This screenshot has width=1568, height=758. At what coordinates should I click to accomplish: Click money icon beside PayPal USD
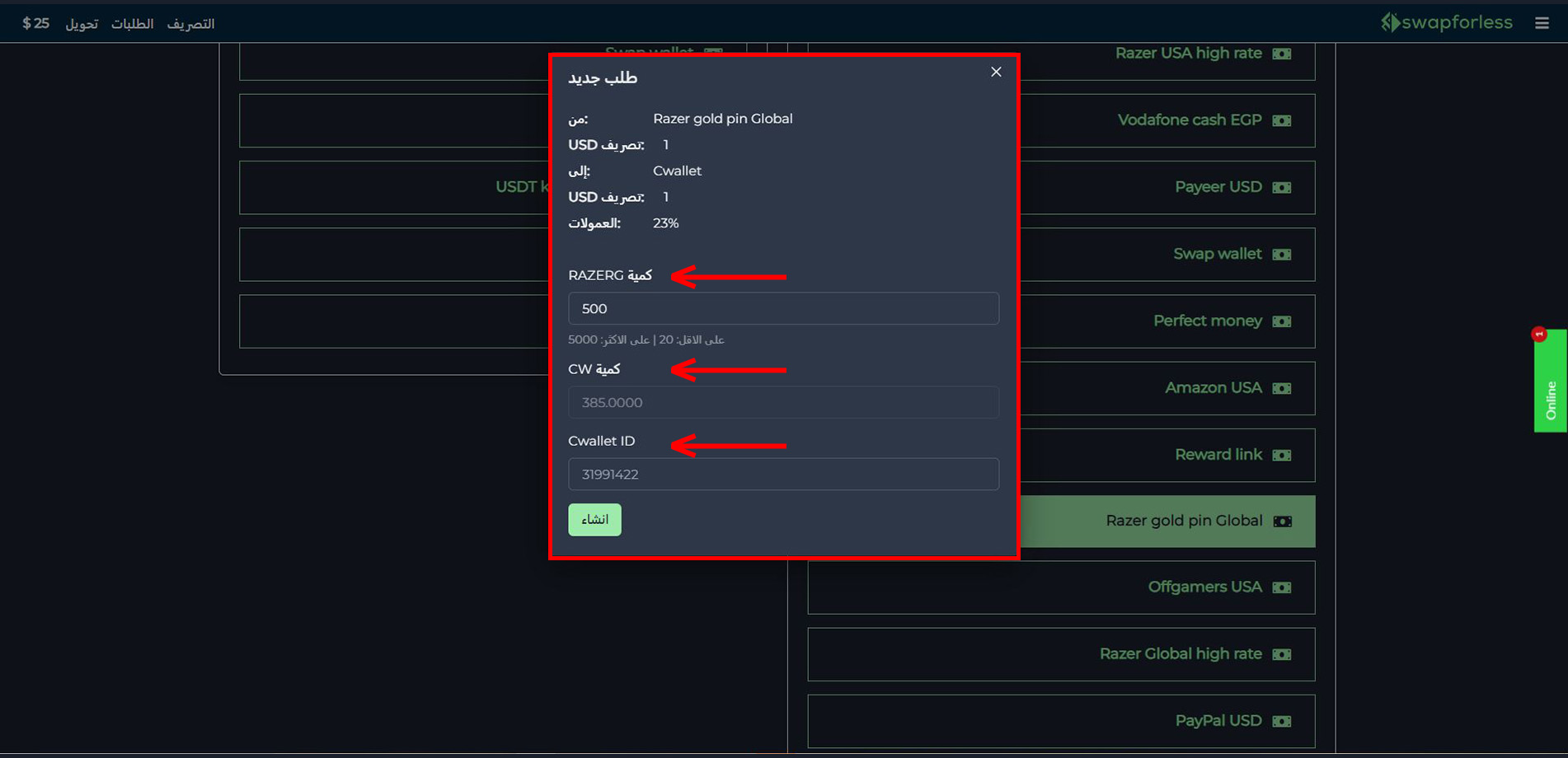[1282, 721]
